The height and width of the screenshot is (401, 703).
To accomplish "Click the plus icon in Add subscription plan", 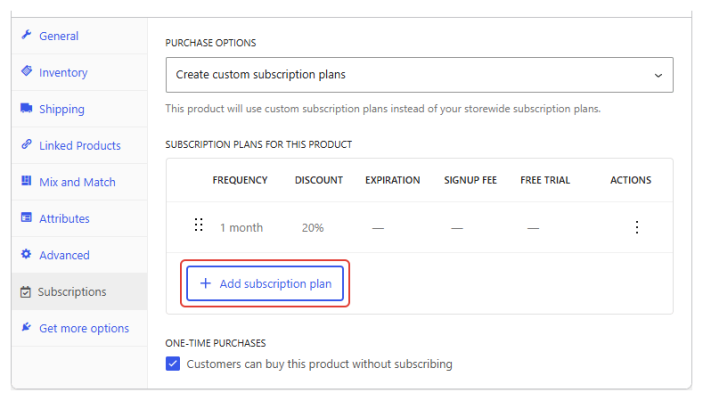I will coord(205,283).
